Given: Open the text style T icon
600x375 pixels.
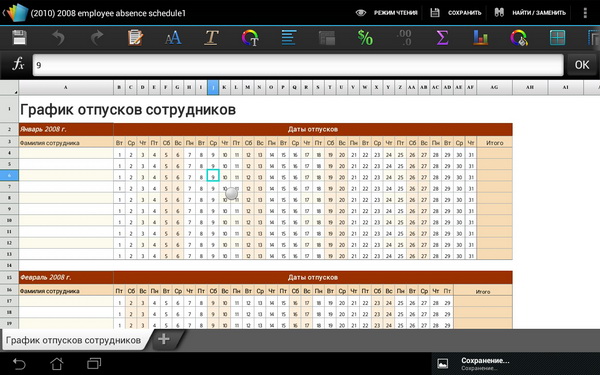Looking at the screenshot, I should click(x=212, y=38).
